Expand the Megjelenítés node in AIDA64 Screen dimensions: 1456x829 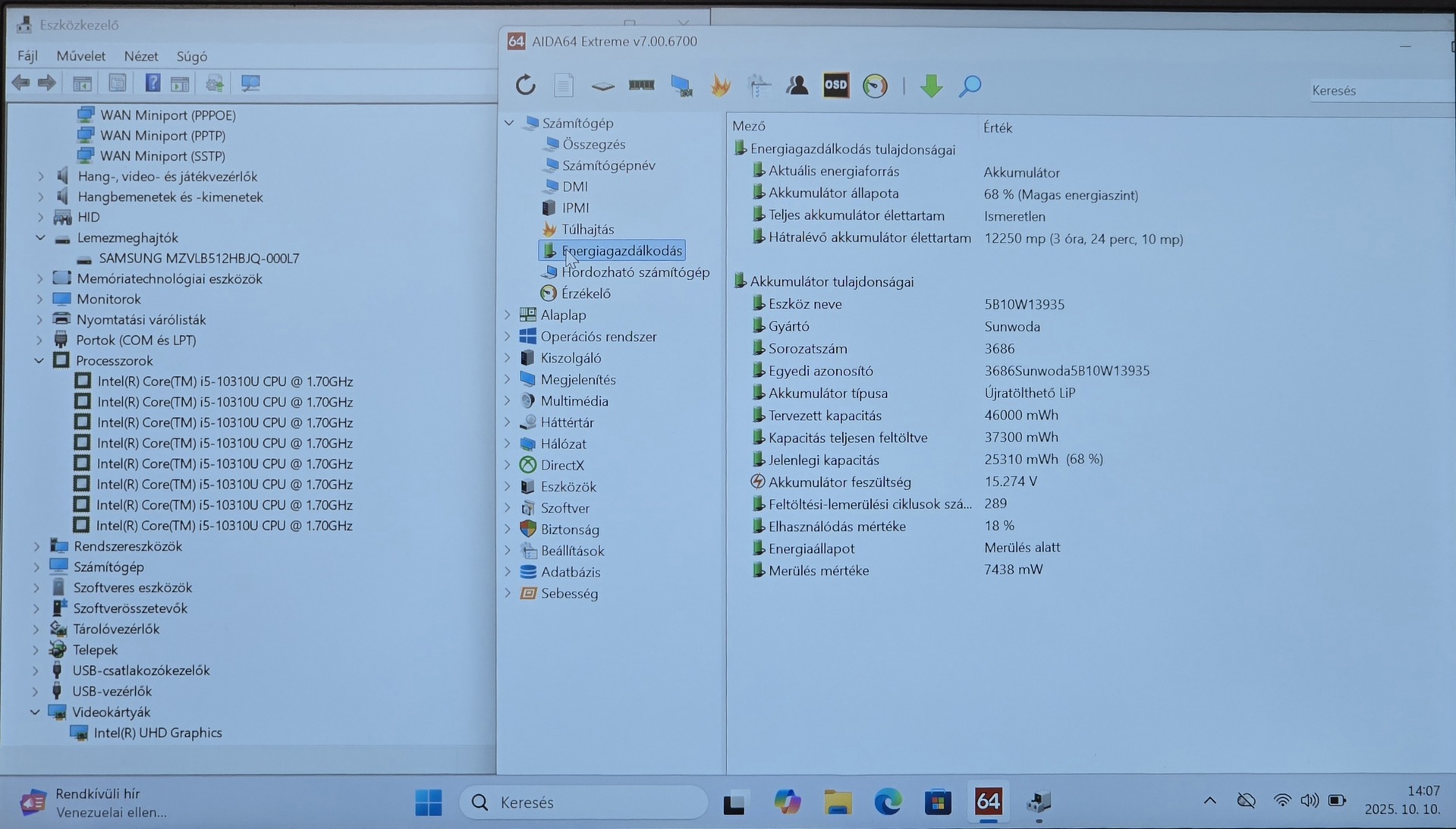click(508, 379)
